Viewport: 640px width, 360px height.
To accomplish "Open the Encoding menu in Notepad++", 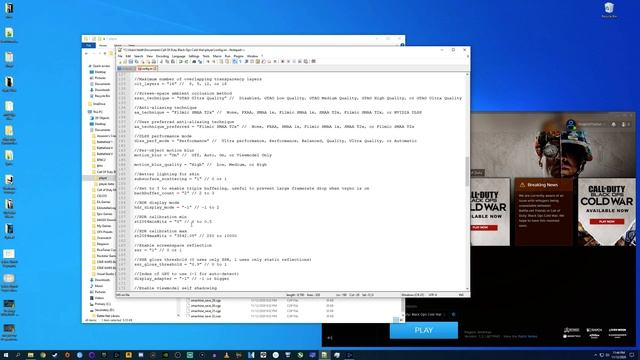I will coord(162,56).
